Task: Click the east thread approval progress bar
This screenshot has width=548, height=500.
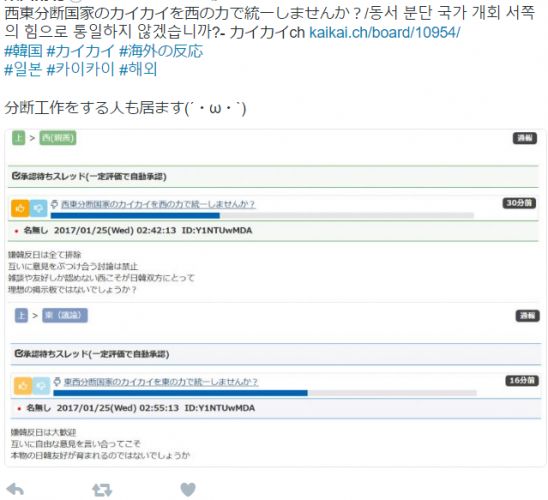Action: tap(265, 393)
